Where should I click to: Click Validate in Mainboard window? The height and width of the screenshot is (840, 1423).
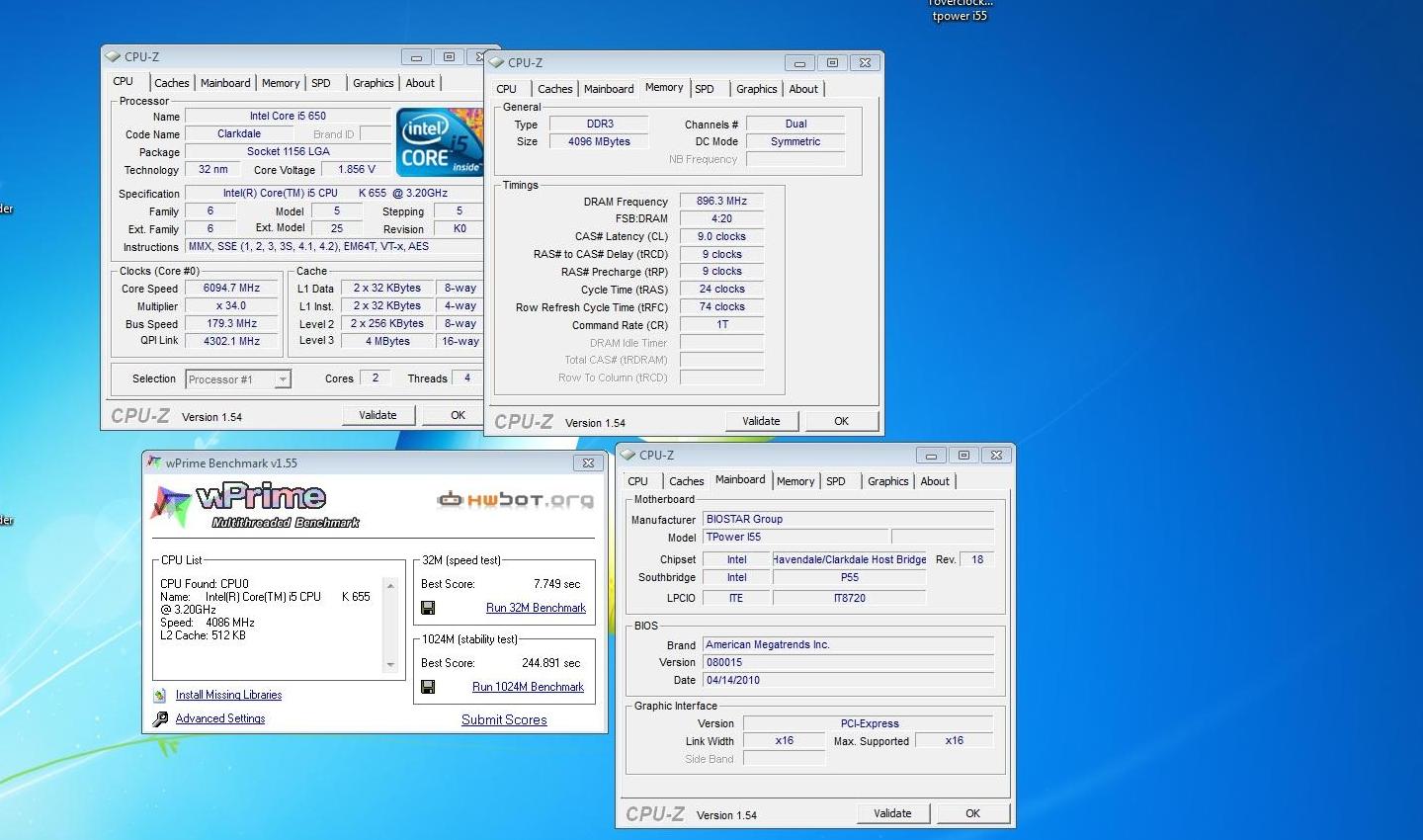892,813
